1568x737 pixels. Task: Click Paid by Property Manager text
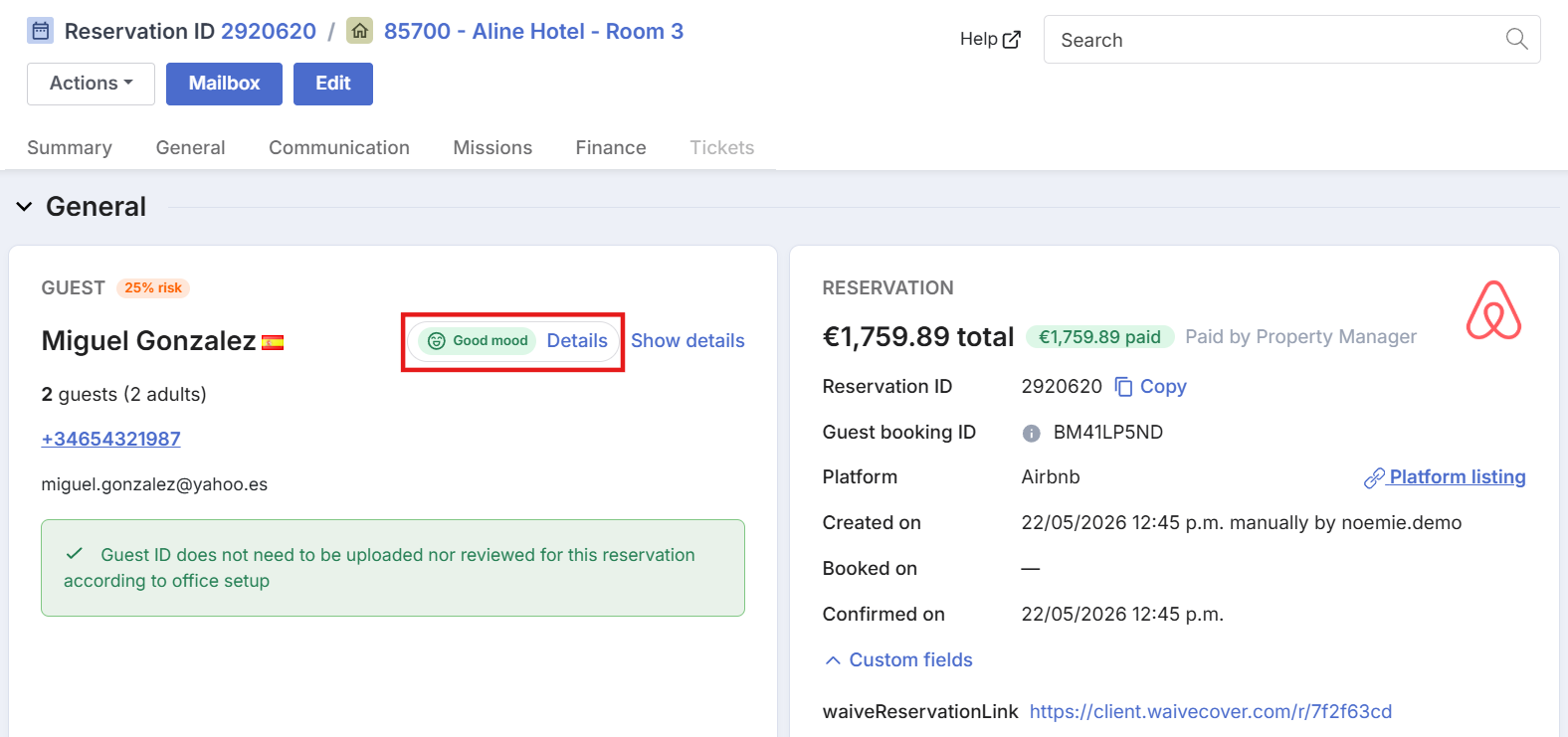pos(1300,336)
